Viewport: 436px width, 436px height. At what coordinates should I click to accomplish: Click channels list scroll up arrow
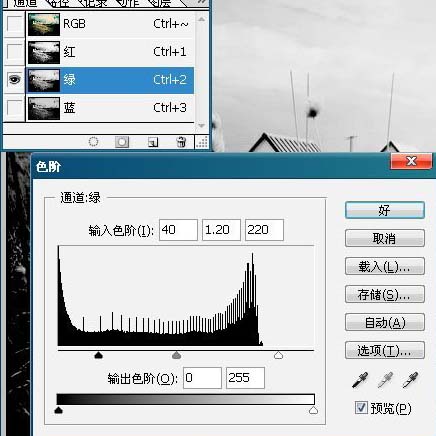(201, 19)
